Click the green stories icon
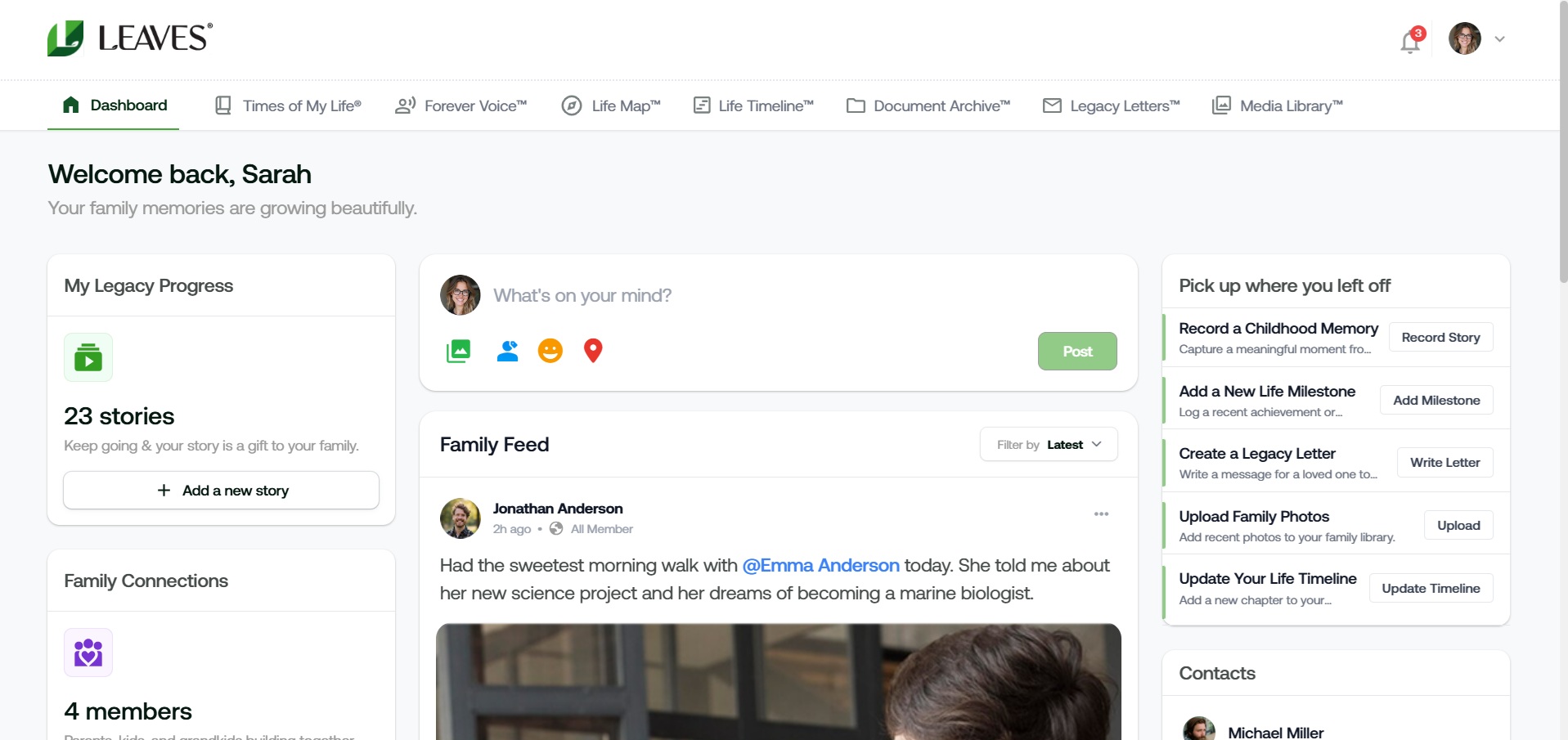 click(88, 357)
